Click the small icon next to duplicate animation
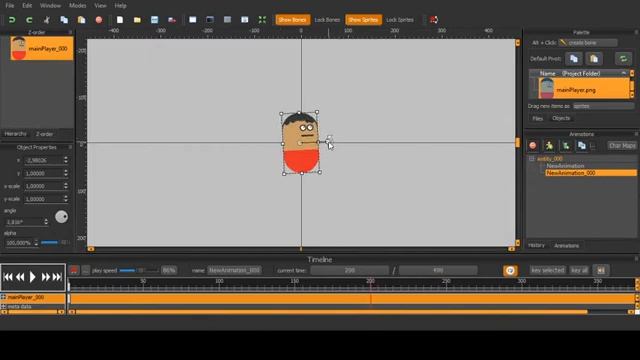 click(593, 146)
